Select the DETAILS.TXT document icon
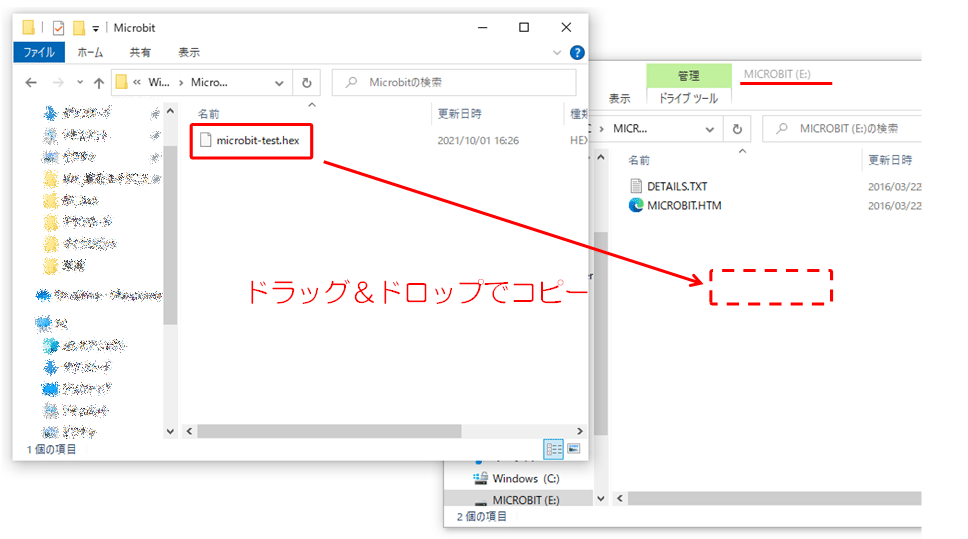The width and height of the screenshot is (968, 539). pos(636,186)
